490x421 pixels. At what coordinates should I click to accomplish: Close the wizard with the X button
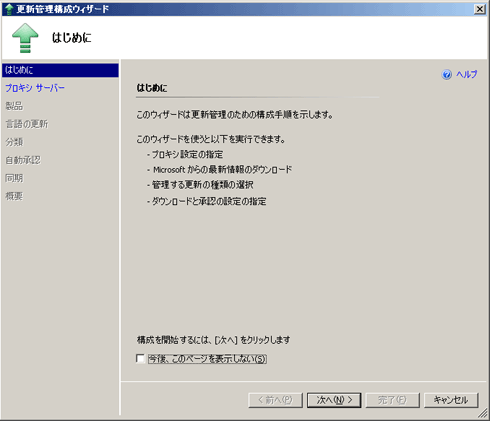(x=480, y=9)
